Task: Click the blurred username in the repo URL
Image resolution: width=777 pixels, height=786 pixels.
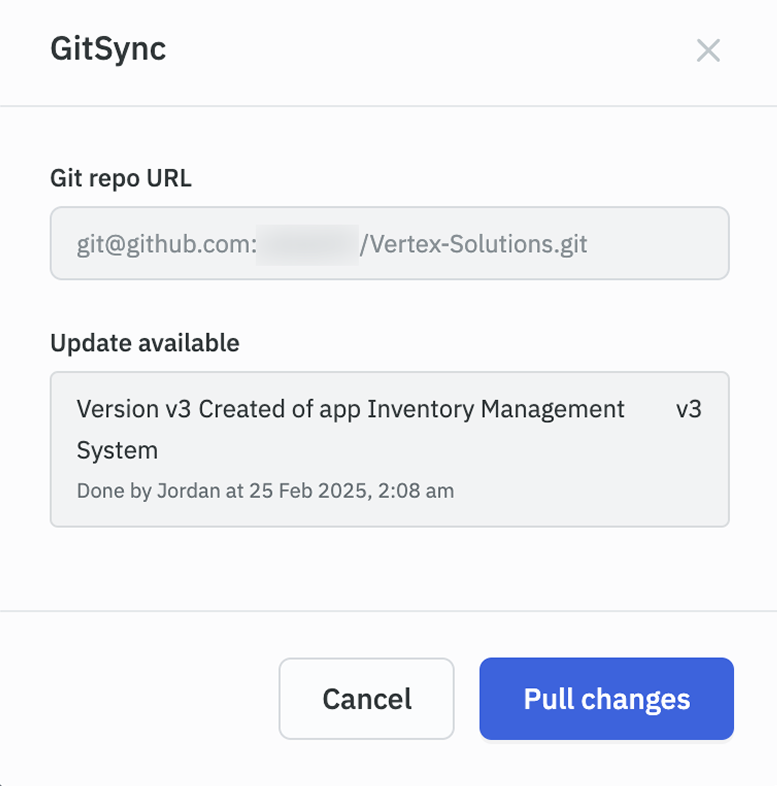Action: click(x=307, y=244)
